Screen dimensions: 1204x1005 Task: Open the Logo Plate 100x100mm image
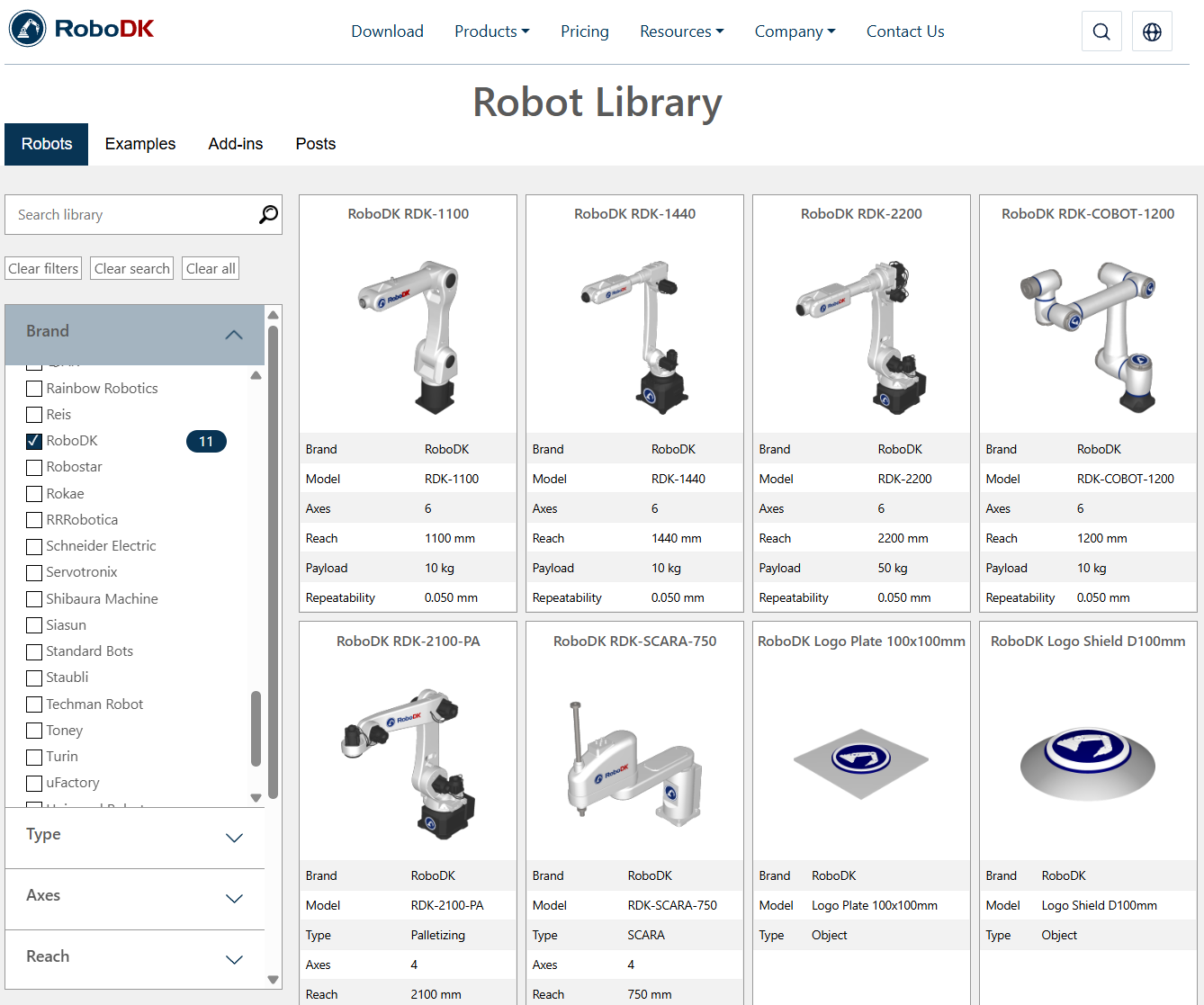click(862, 763)
